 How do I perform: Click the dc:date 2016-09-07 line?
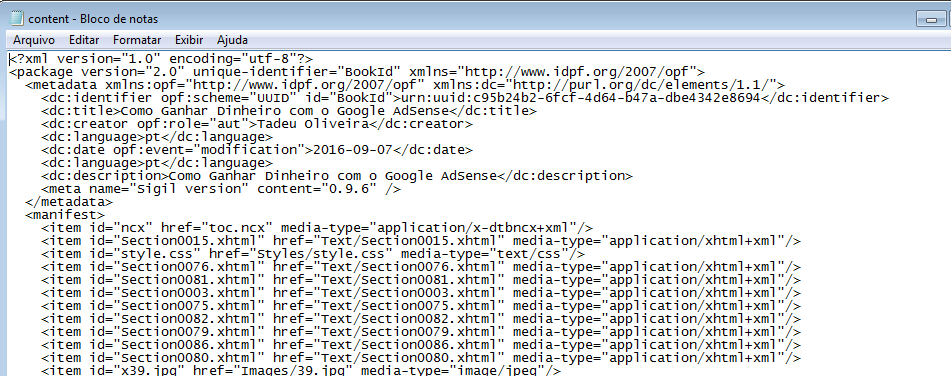tap(257, 150)
